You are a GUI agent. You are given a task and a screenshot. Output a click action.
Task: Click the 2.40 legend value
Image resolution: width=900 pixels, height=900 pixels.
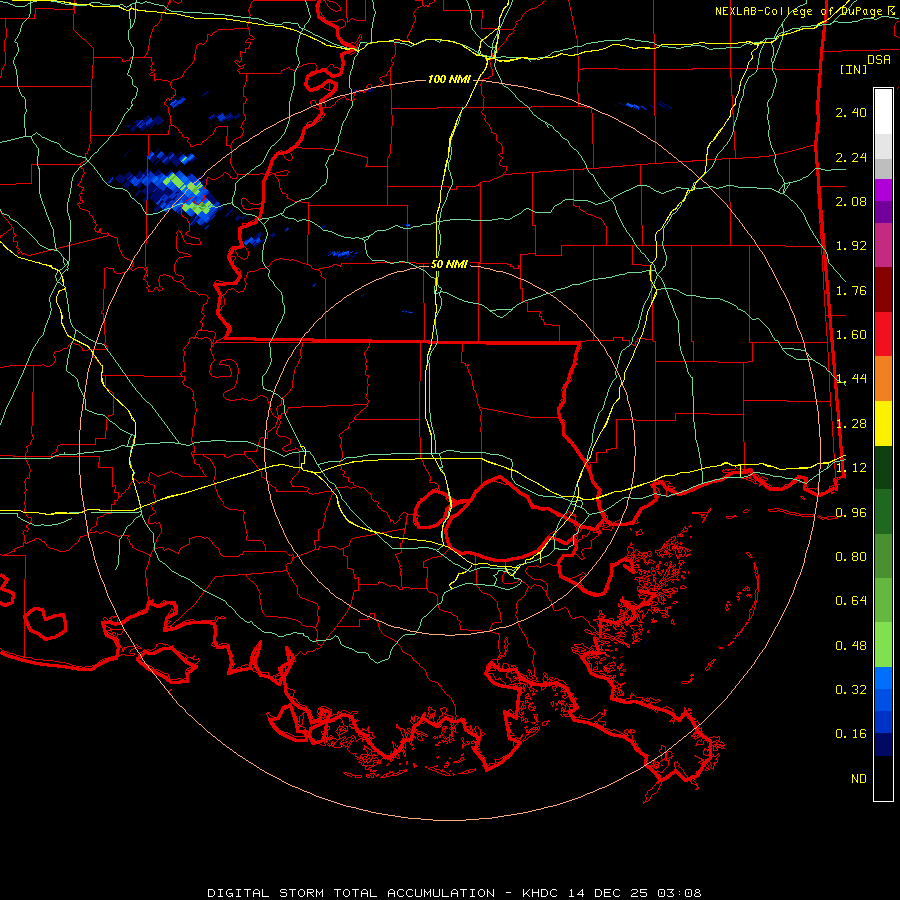pos(851,112)
